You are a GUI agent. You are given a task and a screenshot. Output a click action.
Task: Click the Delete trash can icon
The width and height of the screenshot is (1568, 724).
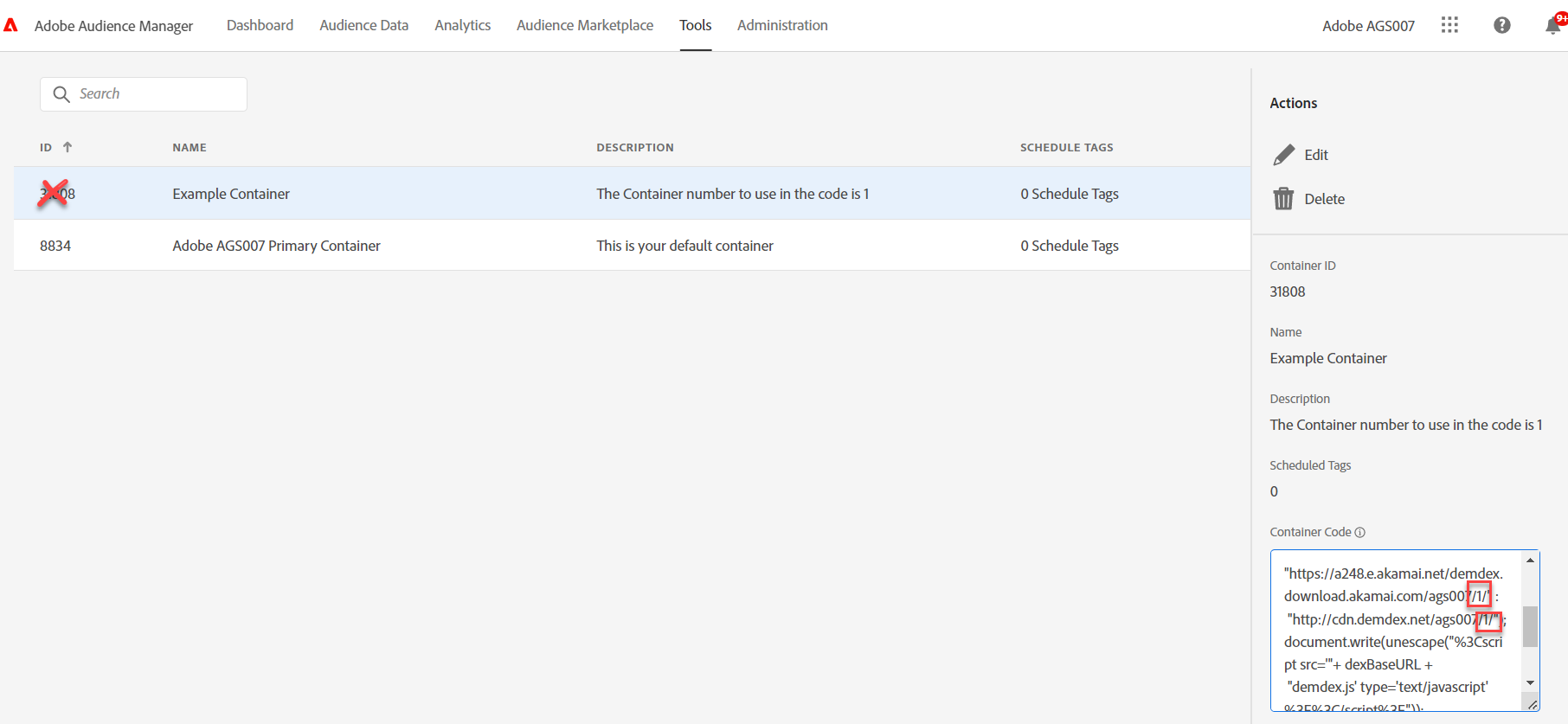pos(1283,199)
